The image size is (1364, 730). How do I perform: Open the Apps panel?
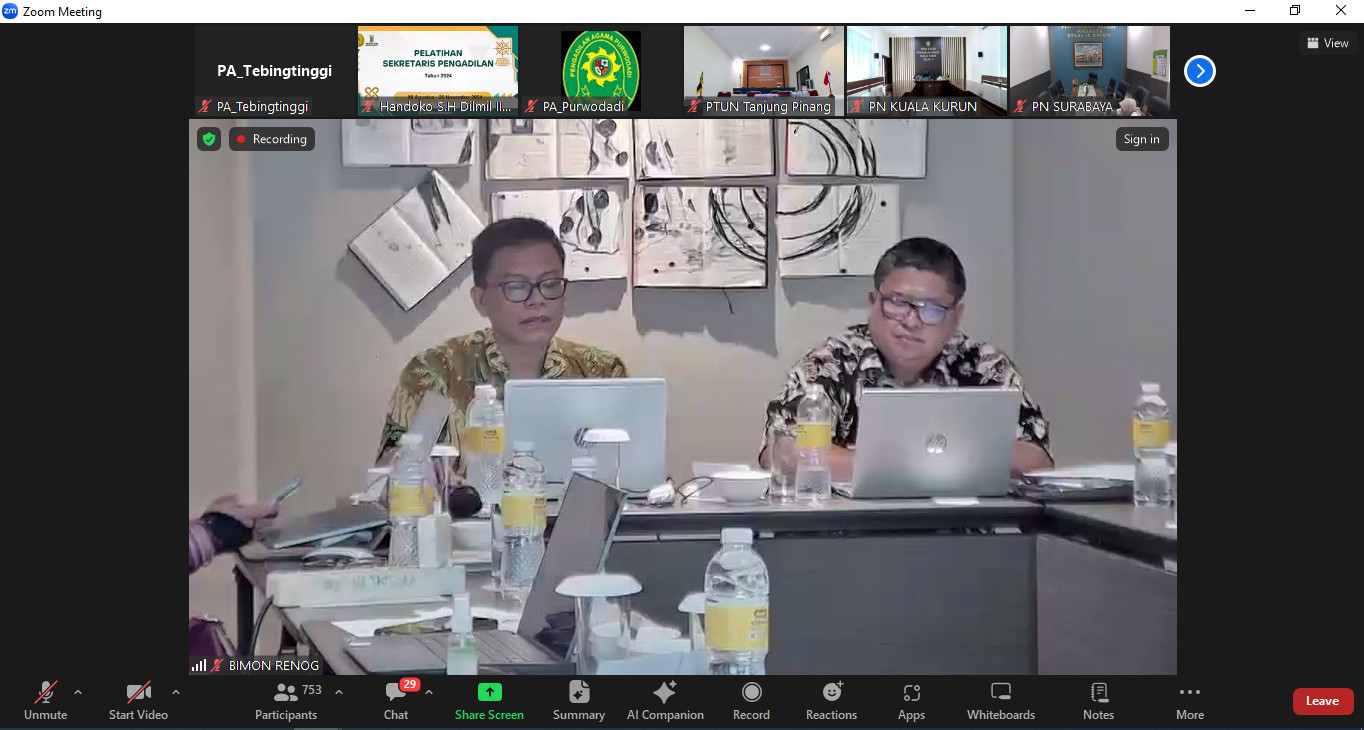pos(911,700)
